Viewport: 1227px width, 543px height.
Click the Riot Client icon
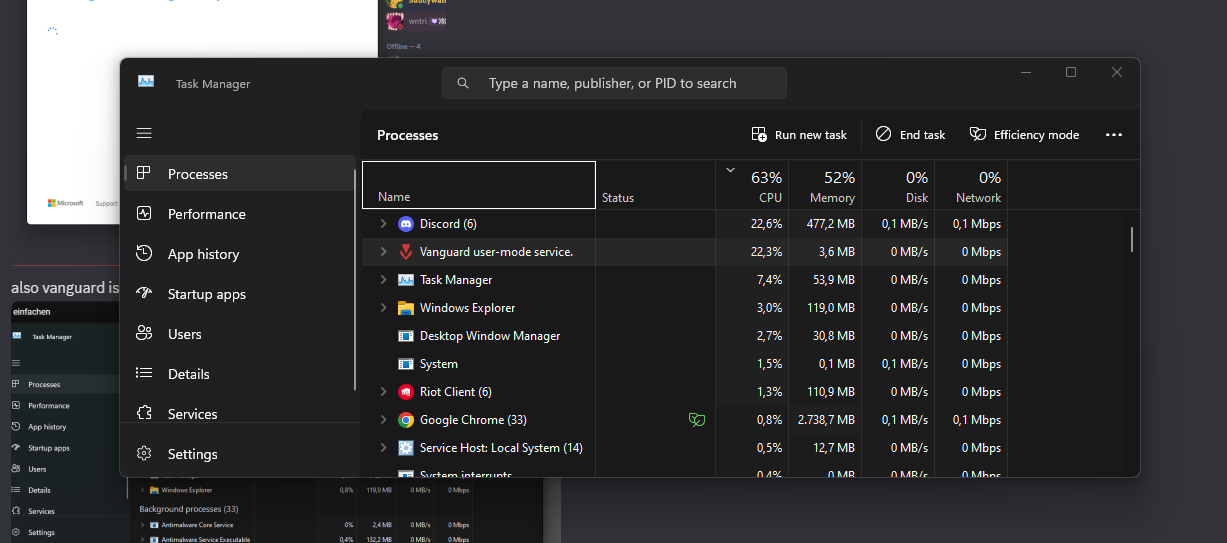(x=406, y=392)
